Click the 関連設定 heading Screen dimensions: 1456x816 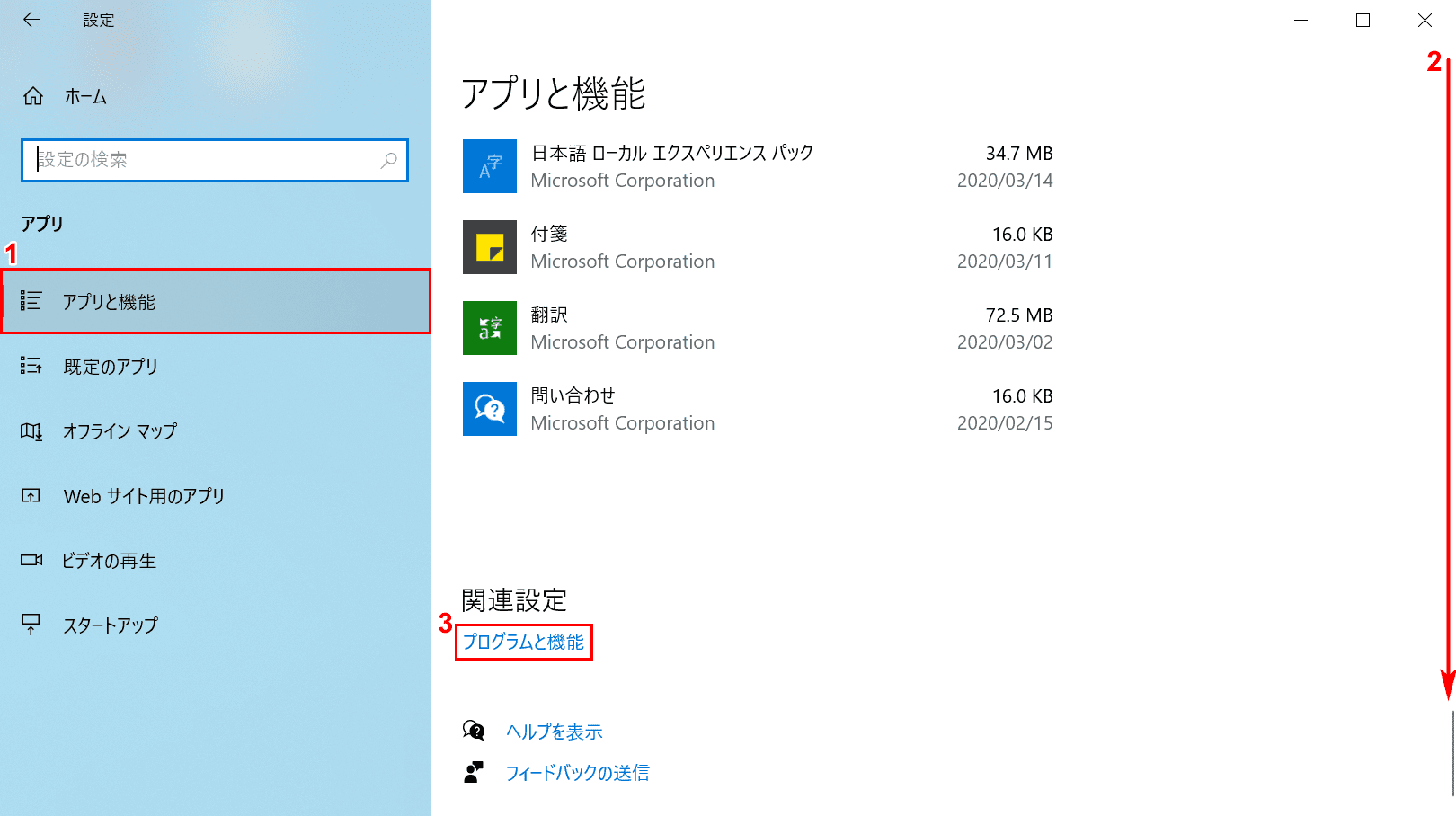tap(514, 599)
